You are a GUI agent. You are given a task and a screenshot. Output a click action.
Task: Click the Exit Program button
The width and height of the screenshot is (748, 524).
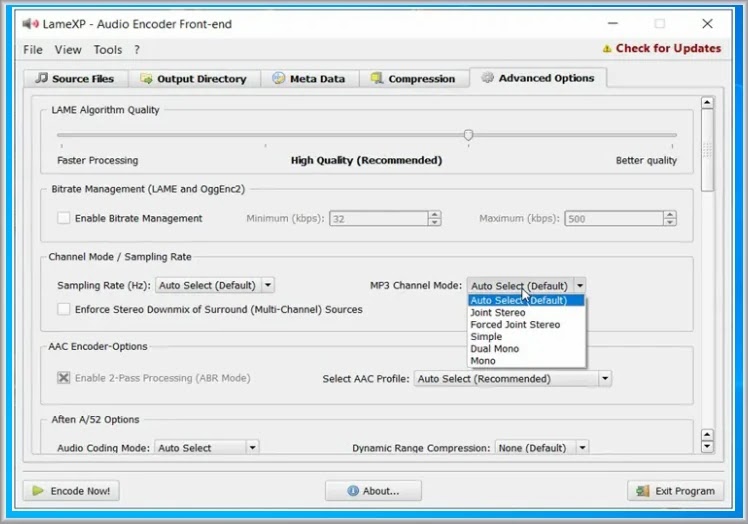click(675, 491)
